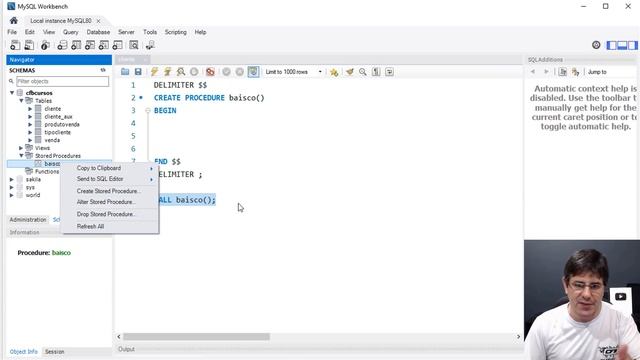Go forward in SQL Additions help
The width and height of the screenshot is (640, 360).
click(x=546, y=72)
